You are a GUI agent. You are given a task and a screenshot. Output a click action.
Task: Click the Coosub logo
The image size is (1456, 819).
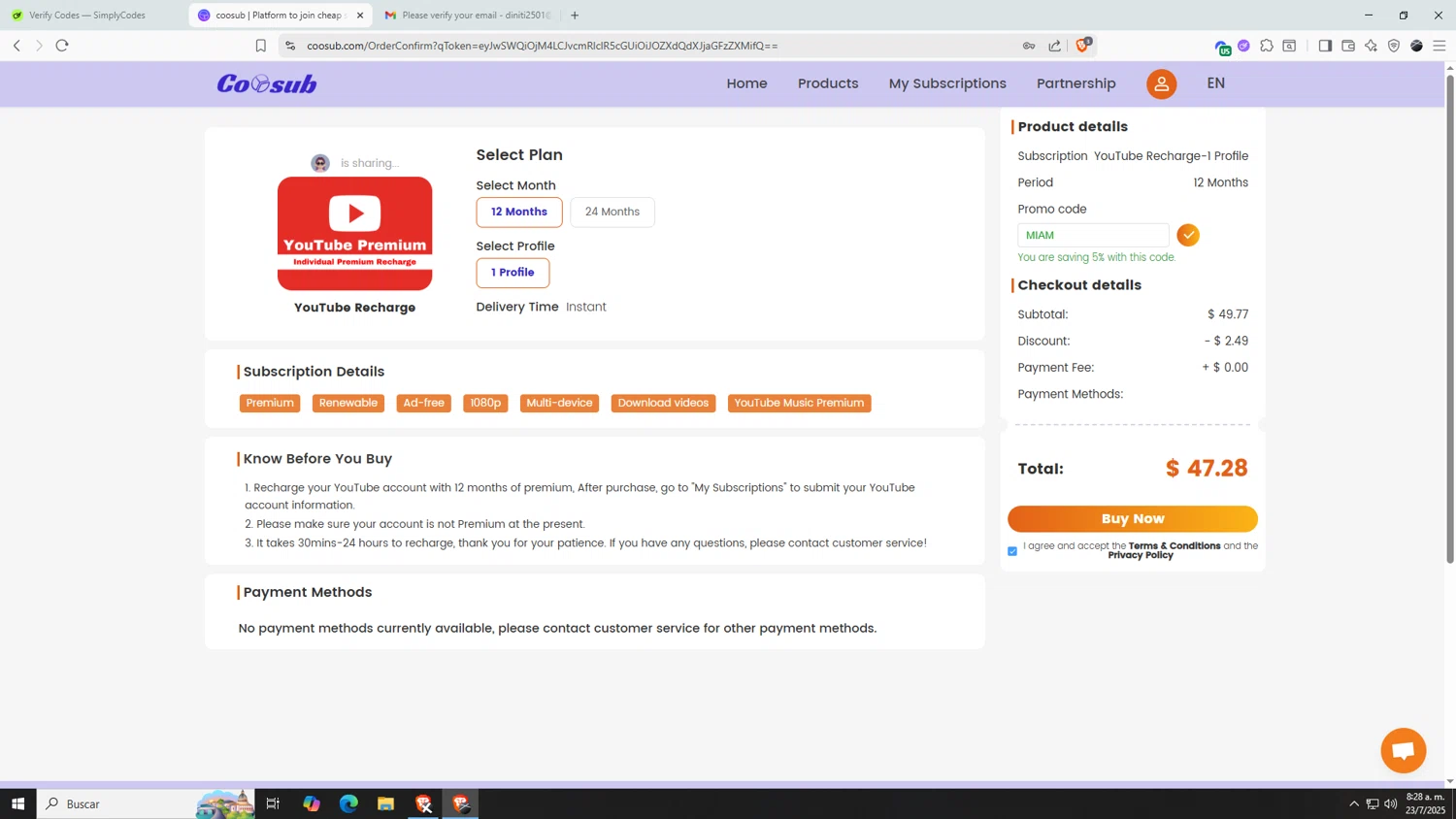point(267,83)
